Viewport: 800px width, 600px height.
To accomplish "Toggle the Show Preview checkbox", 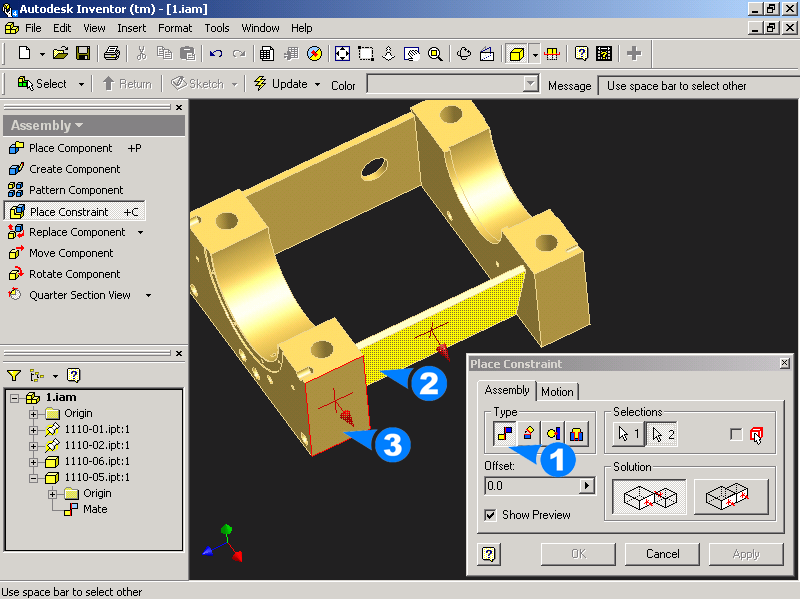I will pyautogui.click(x=490, y=515).
